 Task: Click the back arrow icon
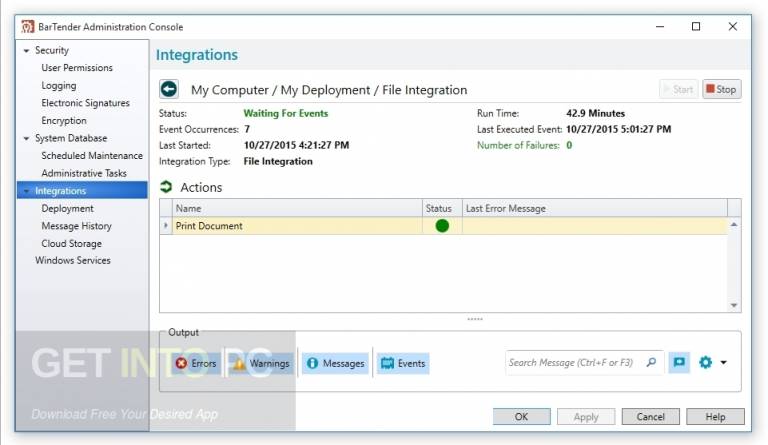pyautogui.click(x=169, y=90)
